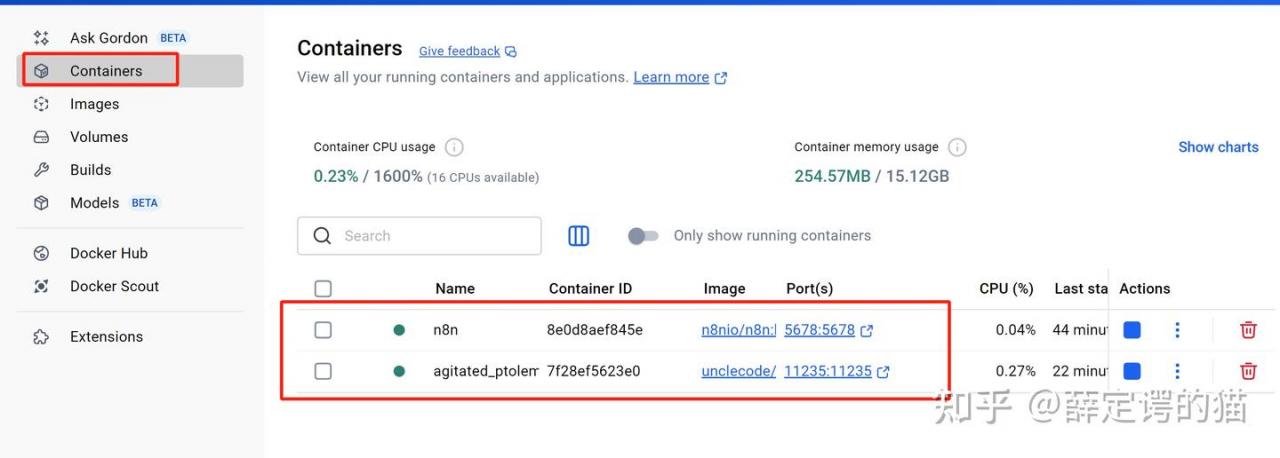Click the Builds wrench icon

pyautogui.click(x=41, y=170)
